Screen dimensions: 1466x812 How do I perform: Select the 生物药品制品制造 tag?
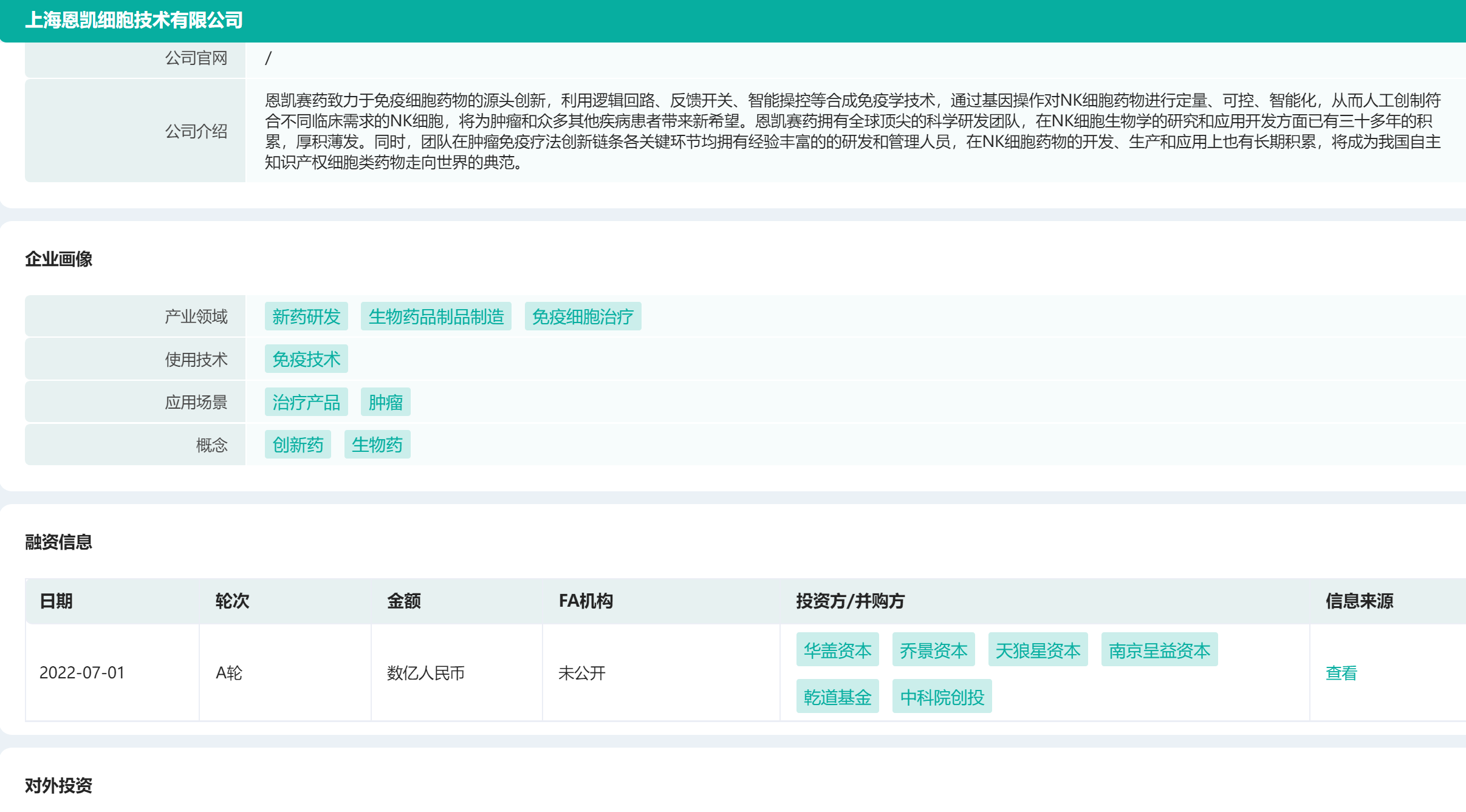click(436, 316)
